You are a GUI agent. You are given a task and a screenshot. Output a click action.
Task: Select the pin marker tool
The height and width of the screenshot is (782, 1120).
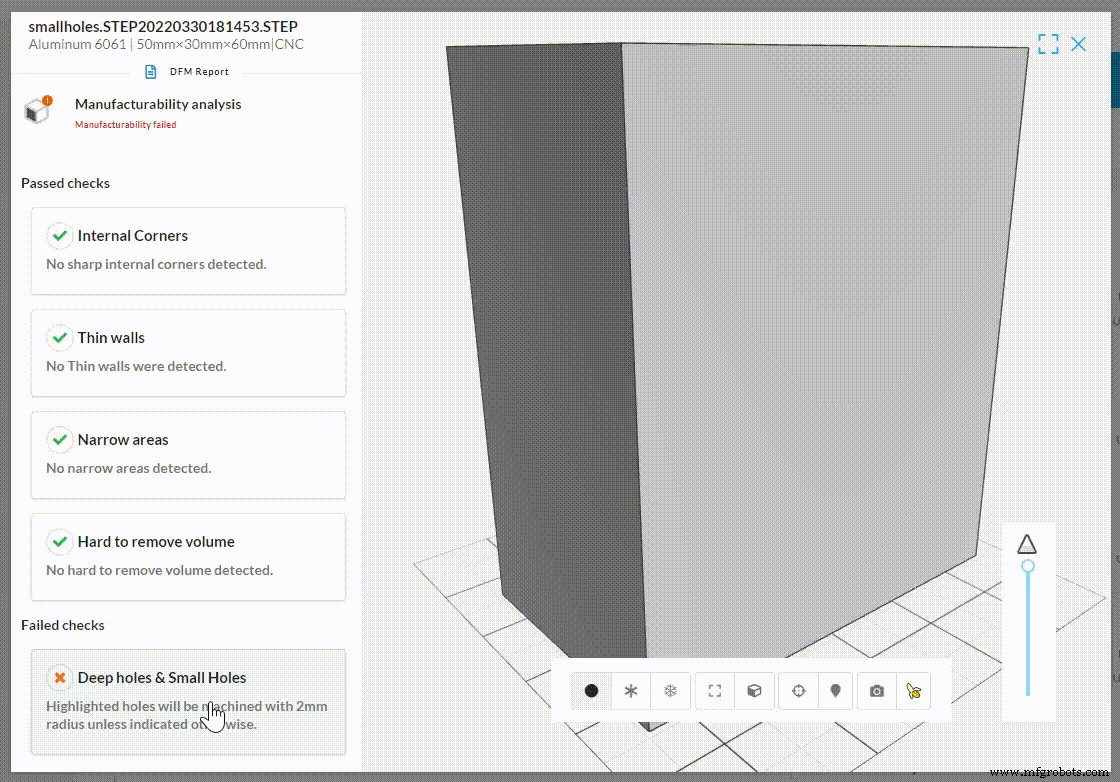836,691
